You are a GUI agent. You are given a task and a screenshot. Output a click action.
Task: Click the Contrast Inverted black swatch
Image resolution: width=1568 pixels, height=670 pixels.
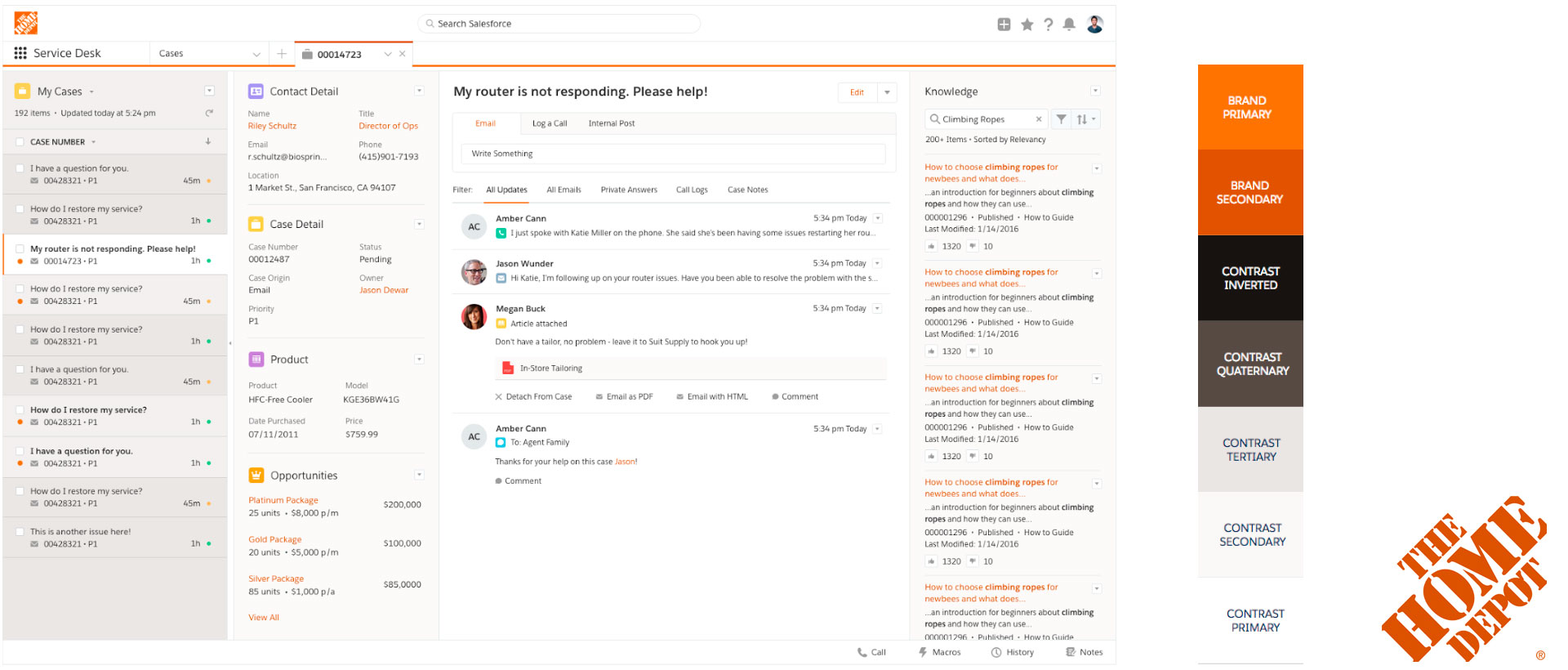[x=1250, y=278]
